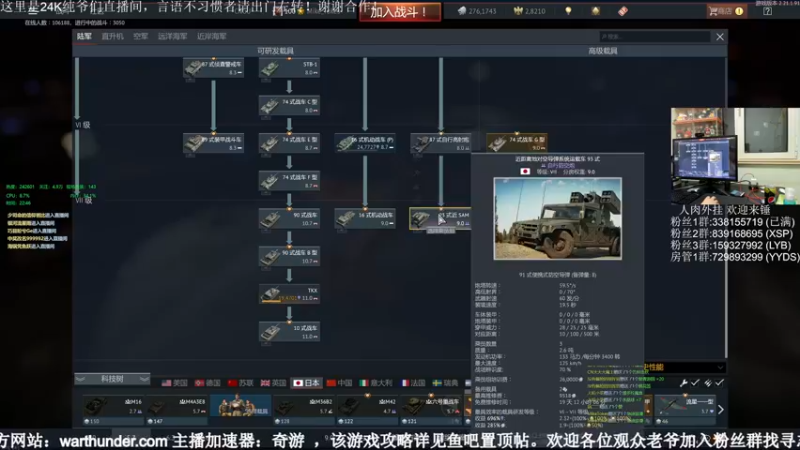The height and width of the screenshot is (450, 800).
Task: Select the 90式战车 B型 vehicle
Action: point(289,257)
